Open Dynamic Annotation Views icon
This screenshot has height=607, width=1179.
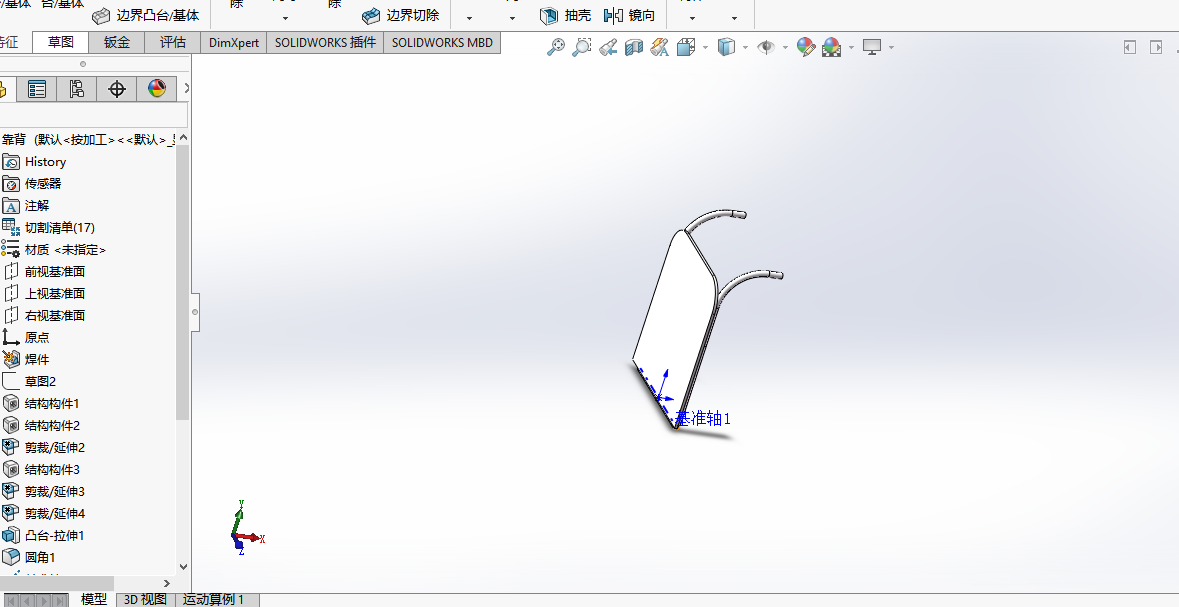tap(659, 47)
